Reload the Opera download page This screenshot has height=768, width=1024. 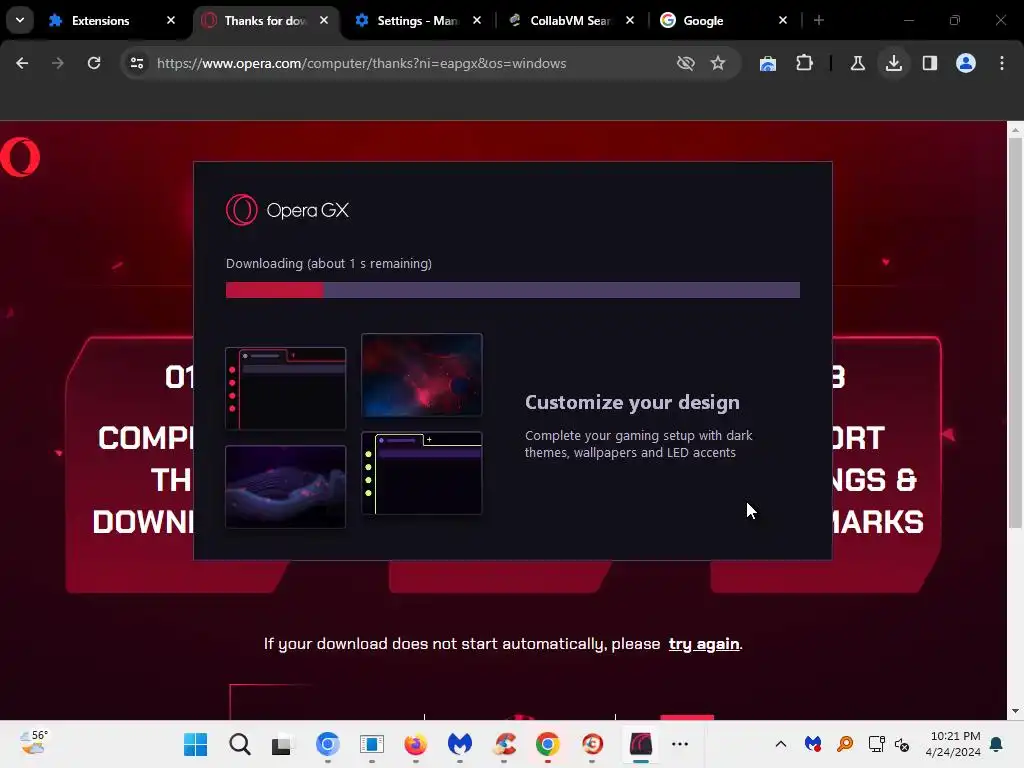(x=94, y=63)
